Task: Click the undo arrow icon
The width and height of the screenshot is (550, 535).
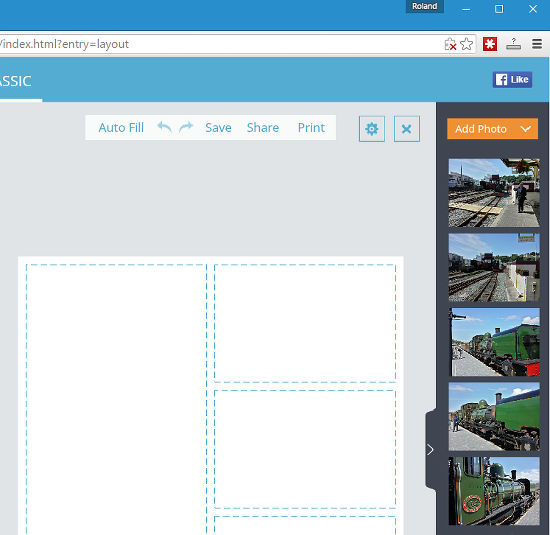Action: 165,127
